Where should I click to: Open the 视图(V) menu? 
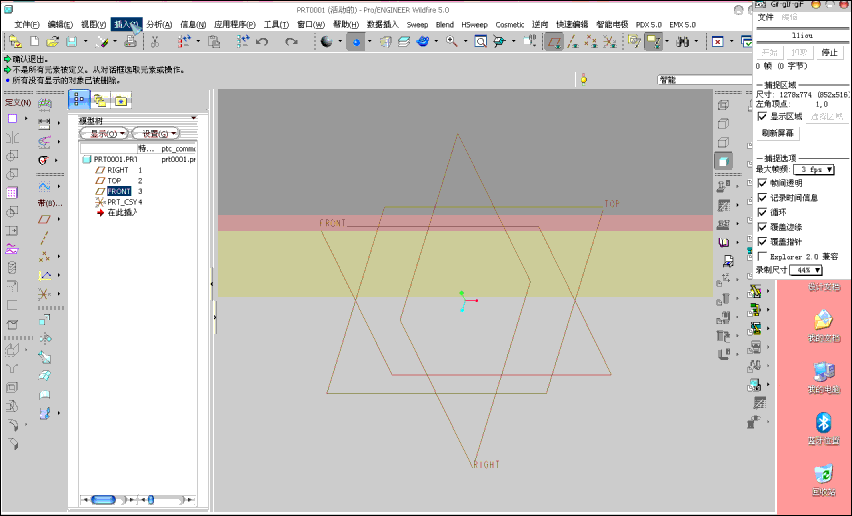(x=93, y=24)
